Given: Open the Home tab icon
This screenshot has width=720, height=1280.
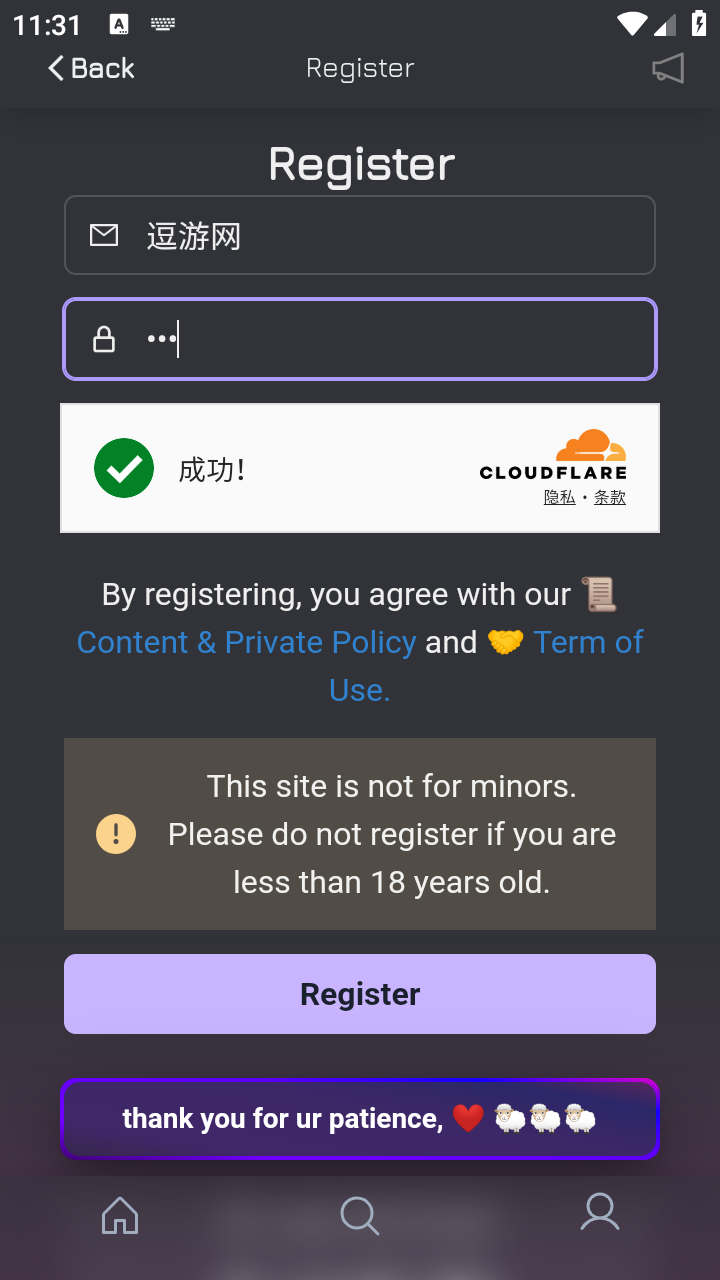Looking at the screenshot, I should click(120, 1215).
